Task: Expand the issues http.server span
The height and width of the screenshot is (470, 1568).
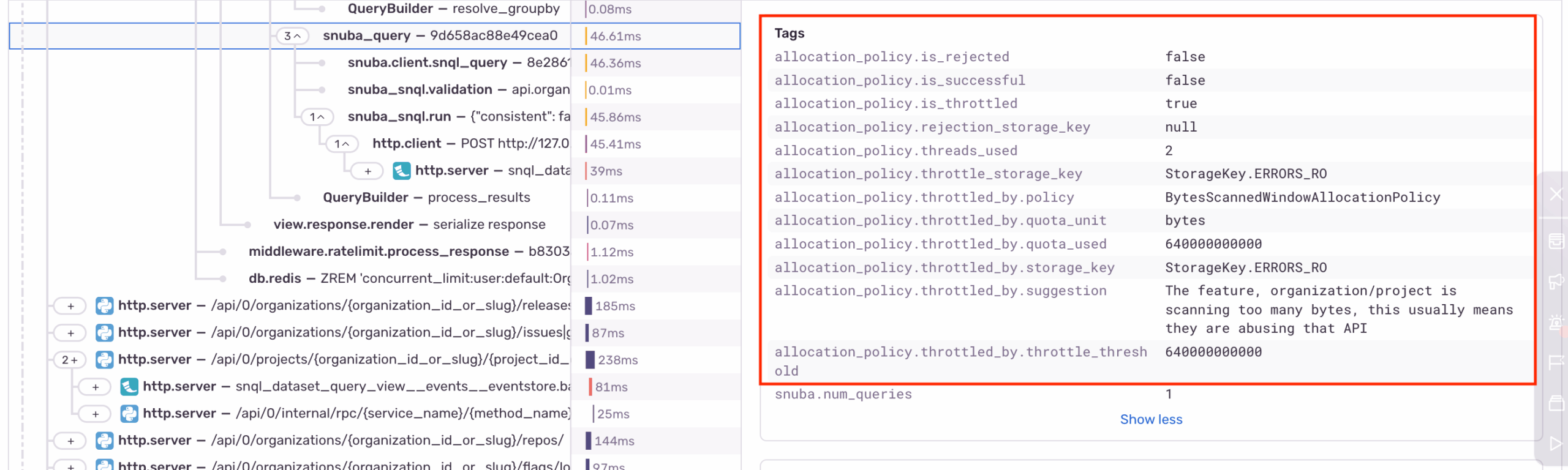Action: [x=71, y=333]
